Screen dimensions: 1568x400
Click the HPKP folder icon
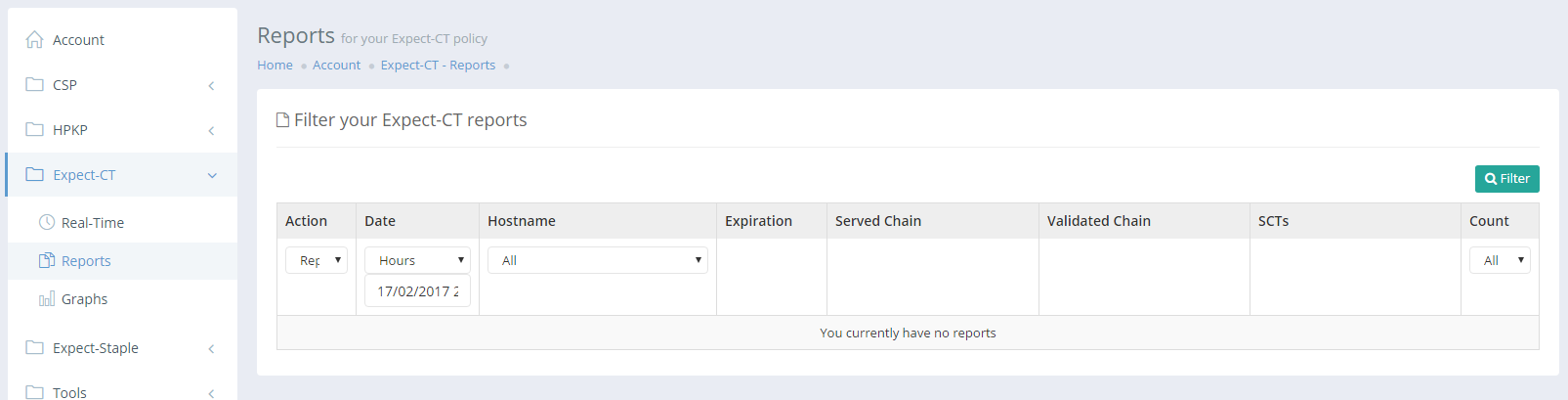[x=34, y=129]
